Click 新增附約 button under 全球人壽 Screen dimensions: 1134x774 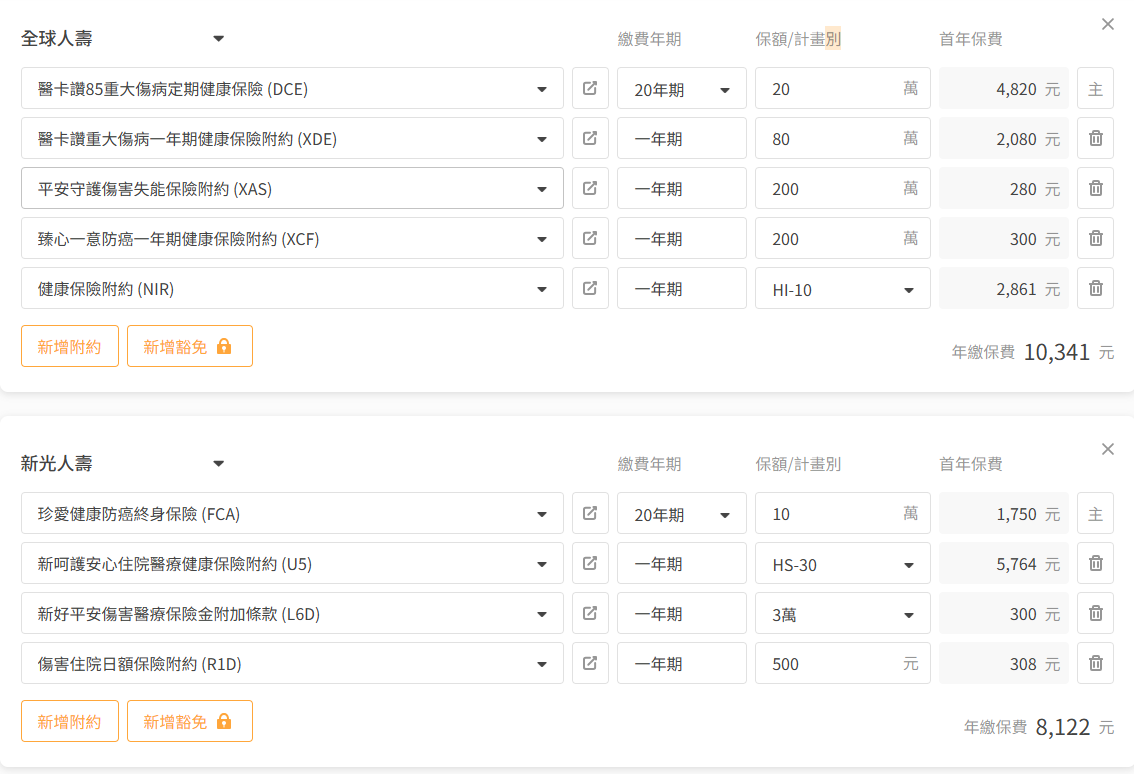coord(70,346)
